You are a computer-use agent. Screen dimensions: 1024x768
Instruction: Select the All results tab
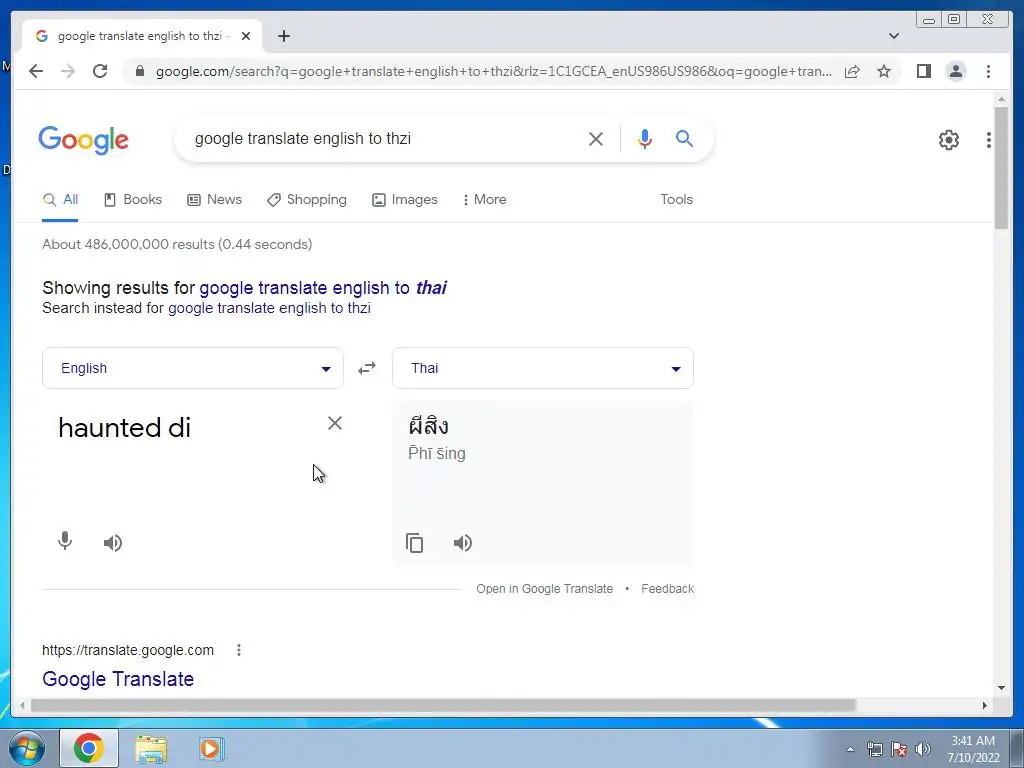(x=60, y=200)
